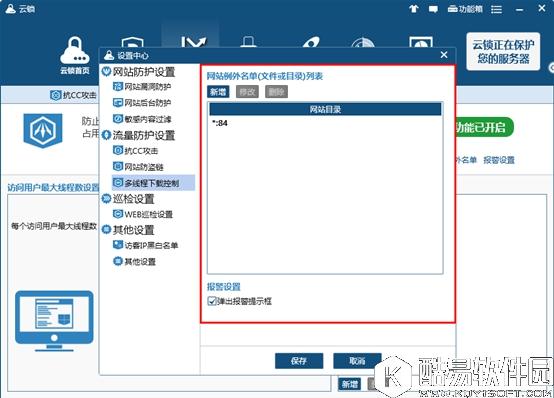Click the monitor illustration in main window
Image resolution: width=554 pixels, height=398 pixels.
(x=54, y=321)
